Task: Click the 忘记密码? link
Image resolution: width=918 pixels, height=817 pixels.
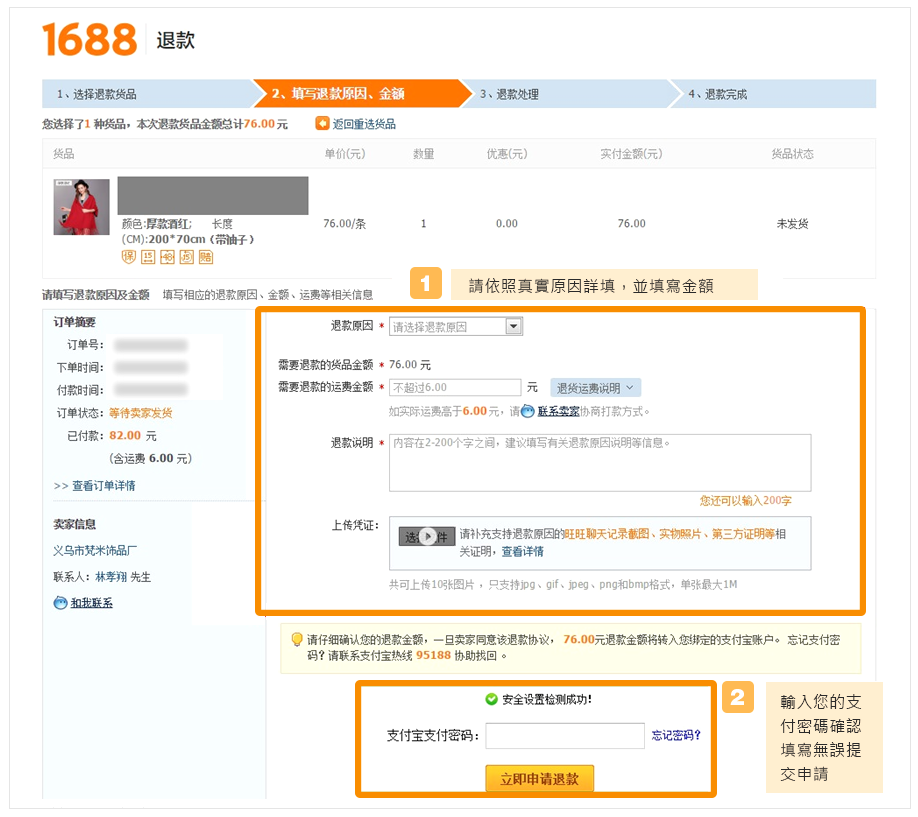Action: click(676, 735)
